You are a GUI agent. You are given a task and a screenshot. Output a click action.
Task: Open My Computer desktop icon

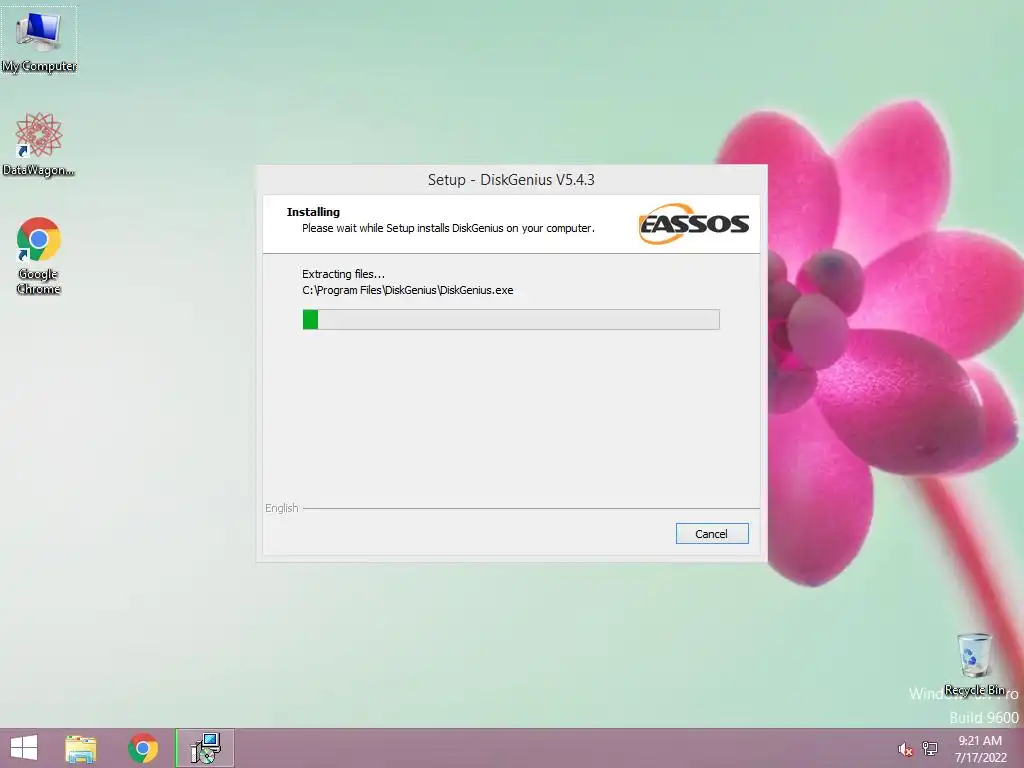pyautogui.click(x=39, y=40)
